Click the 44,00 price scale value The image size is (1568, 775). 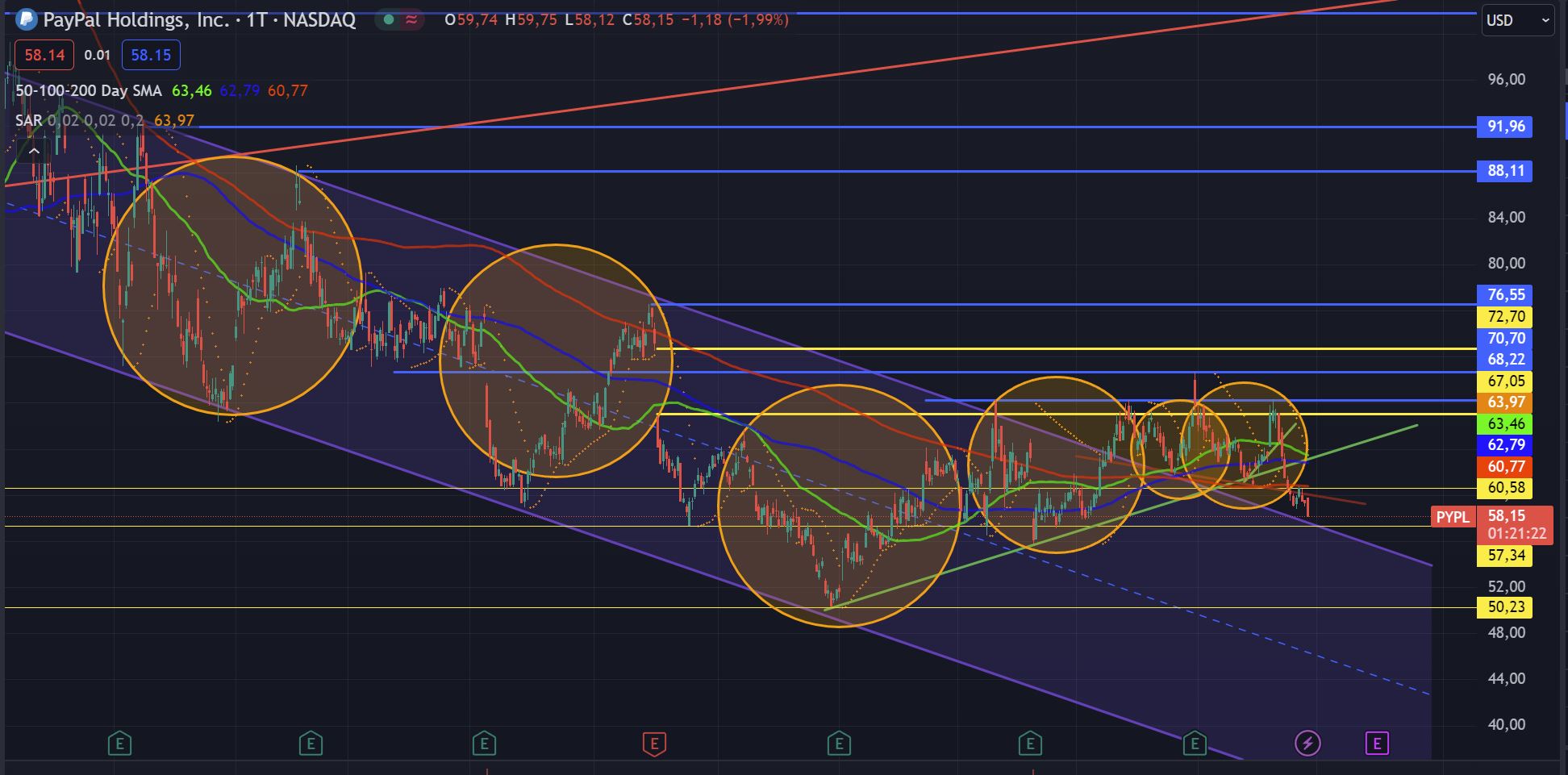point(1507,678)
